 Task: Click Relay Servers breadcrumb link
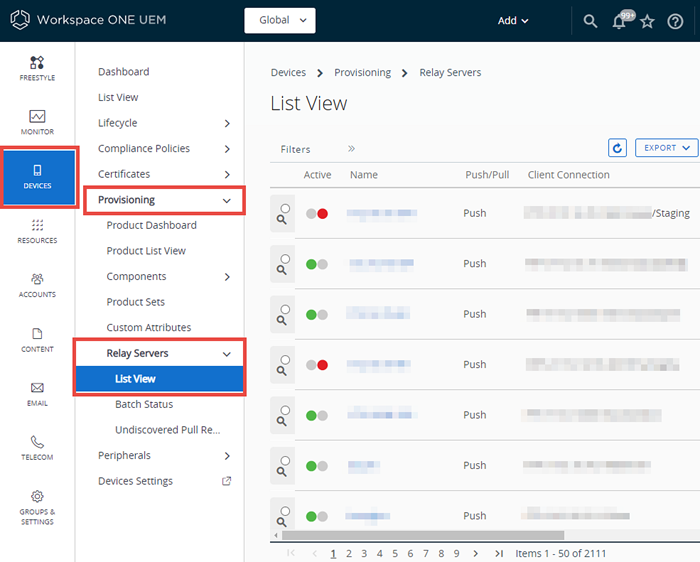450,72
